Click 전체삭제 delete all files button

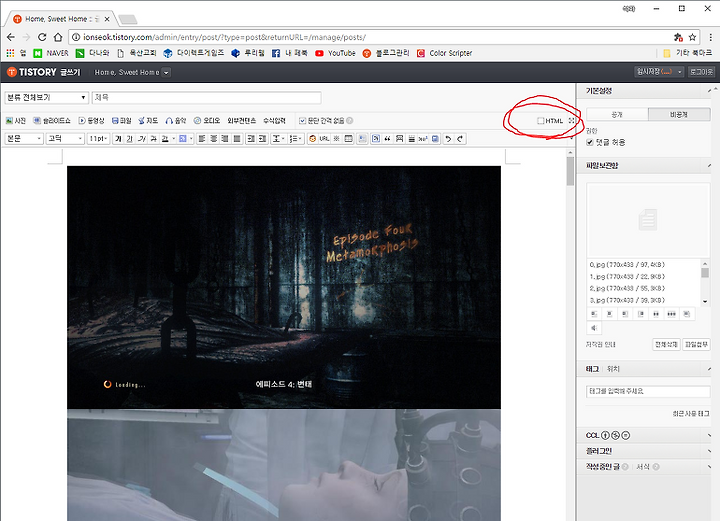click(666, 344)
